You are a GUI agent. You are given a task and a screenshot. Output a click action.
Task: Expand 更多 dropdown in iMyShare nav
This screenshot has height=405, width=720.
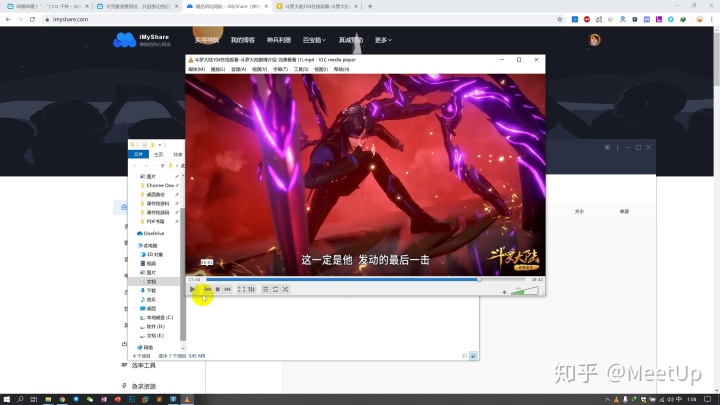point(383,40)
